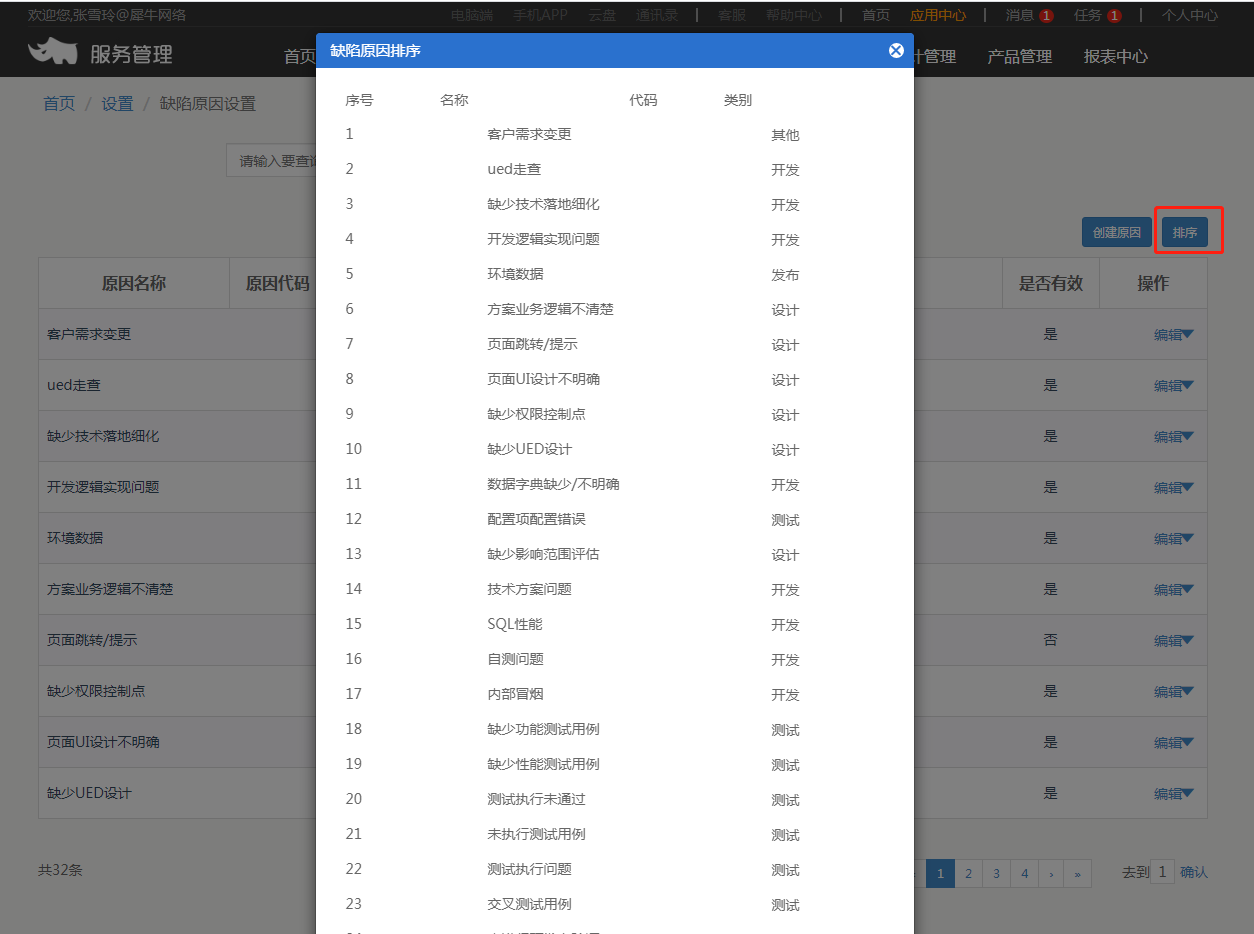Screen dimensions: 1254x934
Task: Click the rhino logo icon
Action: click(x=53, y=51)
